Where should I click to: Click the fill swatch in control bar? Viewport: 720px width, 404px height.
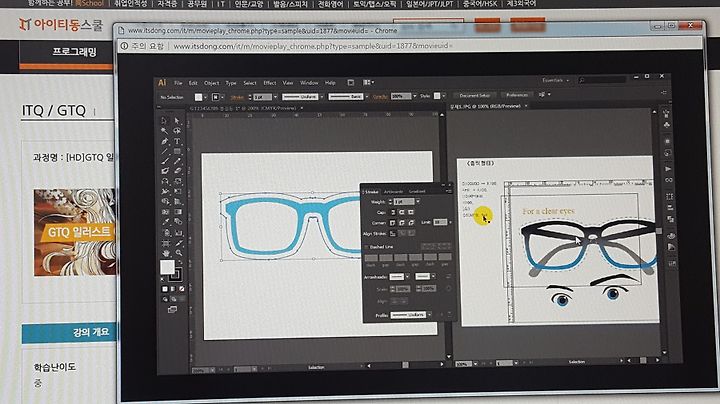pyautogui.click(x=198, y=97)
